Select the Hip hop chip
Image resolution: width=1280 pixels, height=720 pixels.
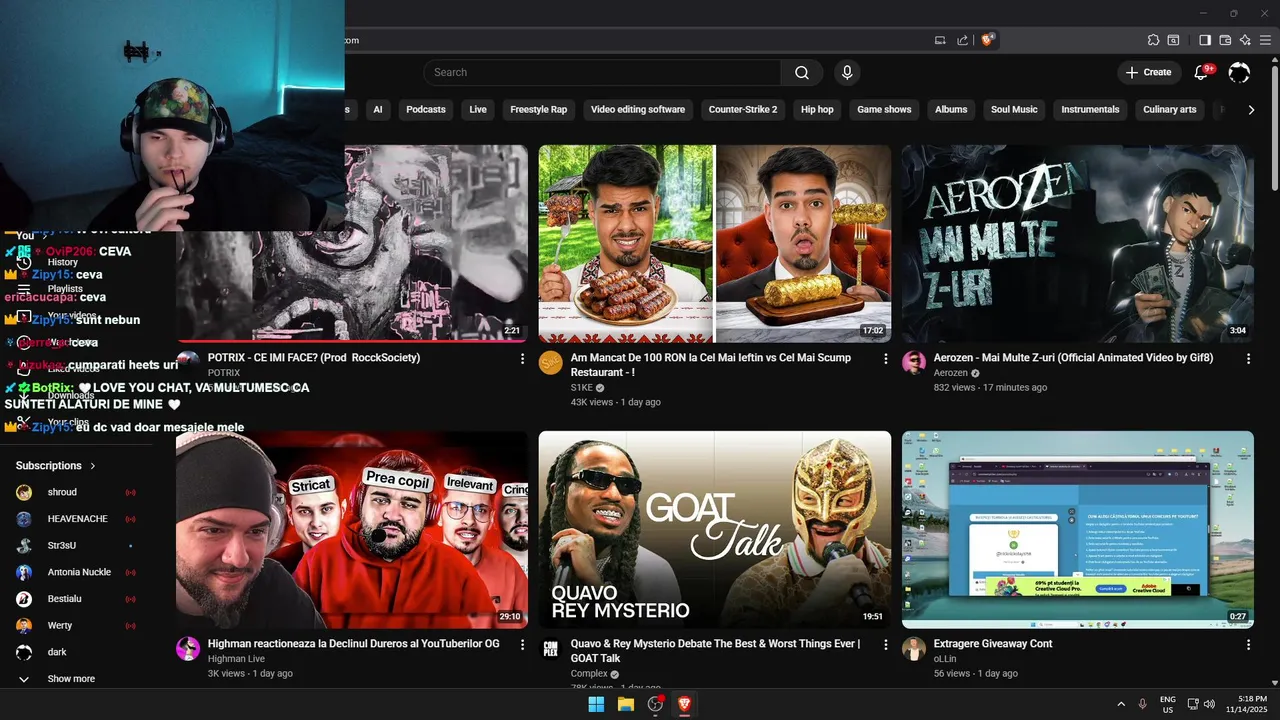tap(817, 110)
